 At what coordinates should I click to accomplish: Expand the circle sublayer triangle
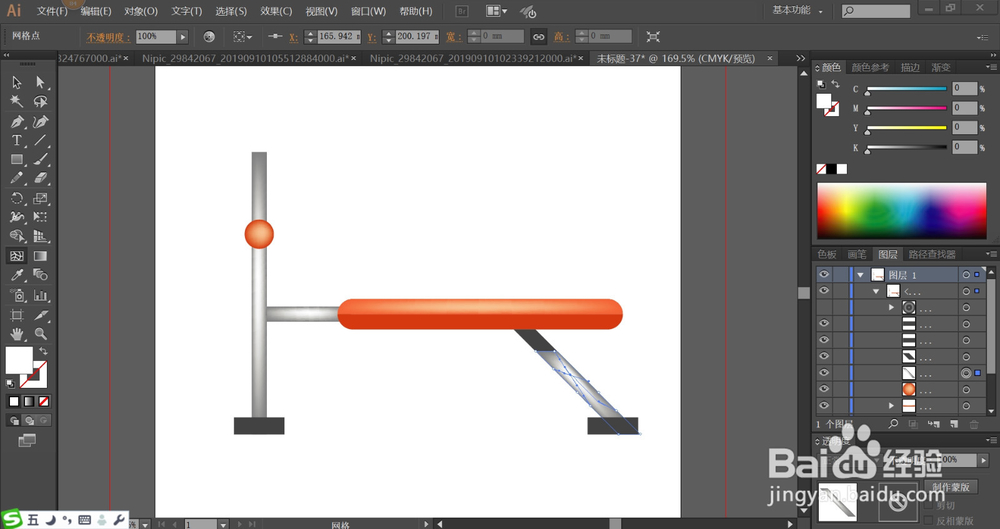[892, 308]
